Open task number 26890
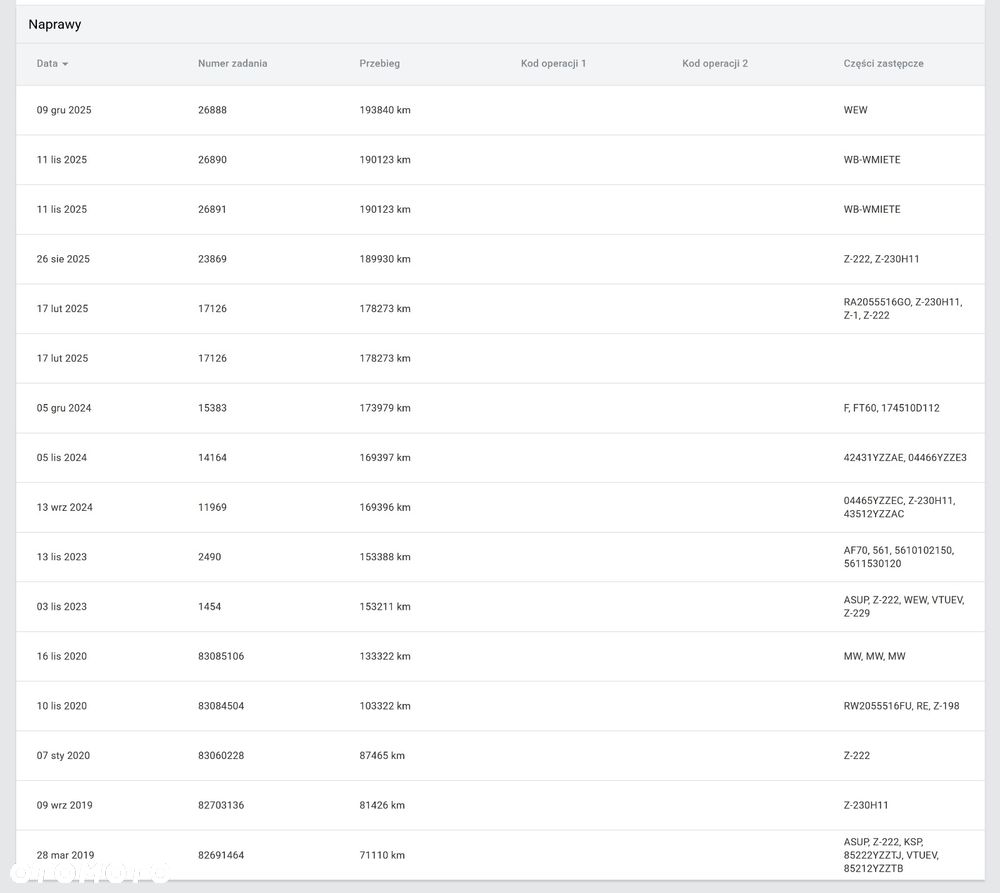Screen dimensions: 1000x893 point(212,159)
